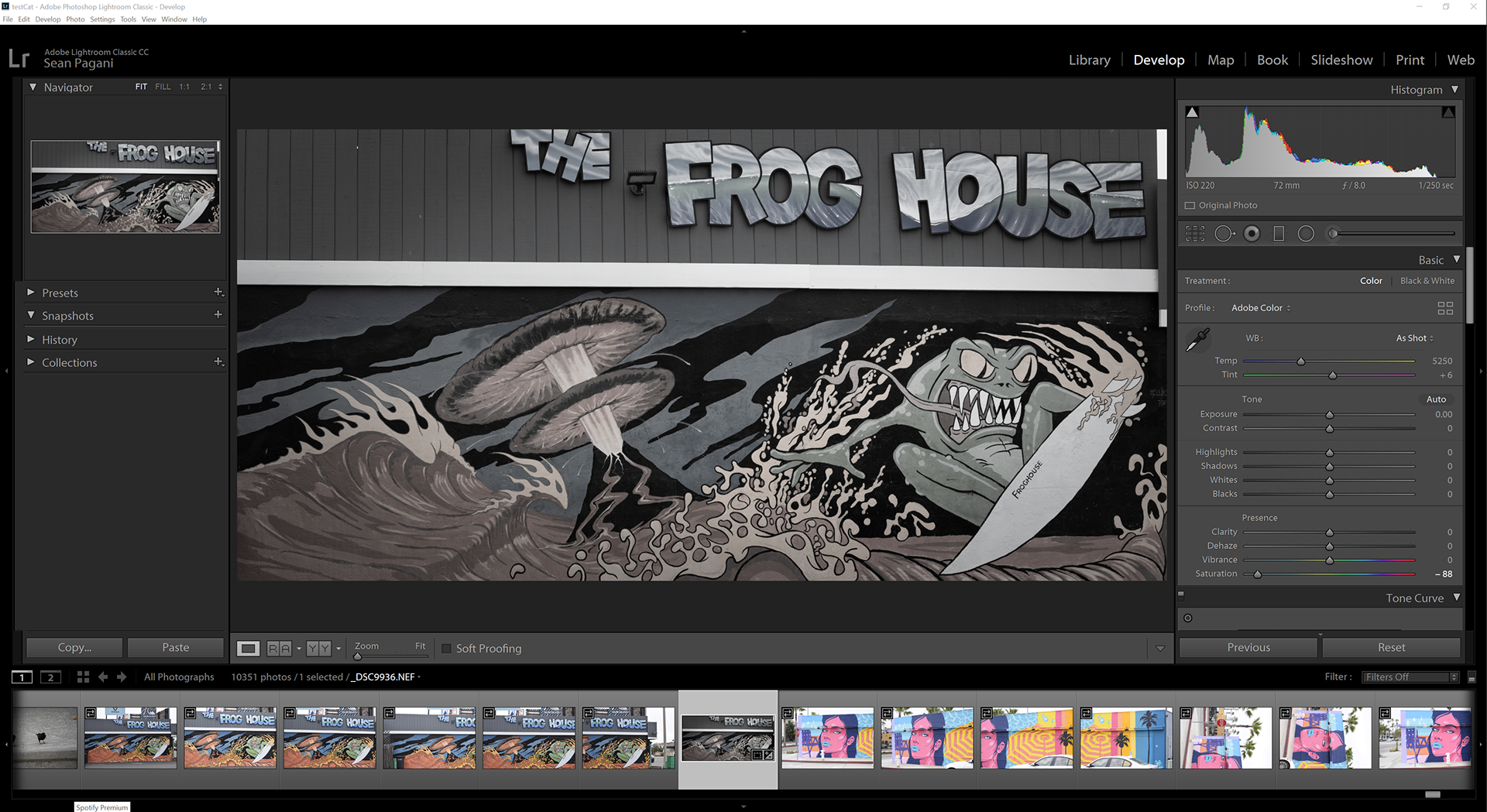The width and height of the screenshot is (1487, 812).
Task: Go back with the left arrow
Action: click(x=103, y=677)
